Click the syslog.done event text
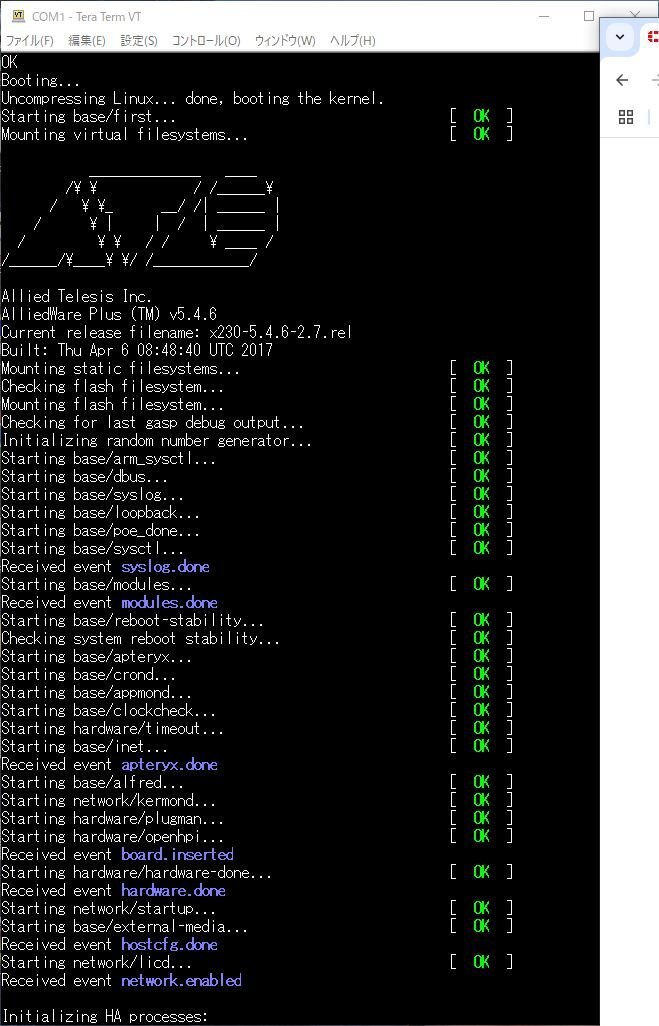Viewport: 659px width, 1026px height. [166, 567]
